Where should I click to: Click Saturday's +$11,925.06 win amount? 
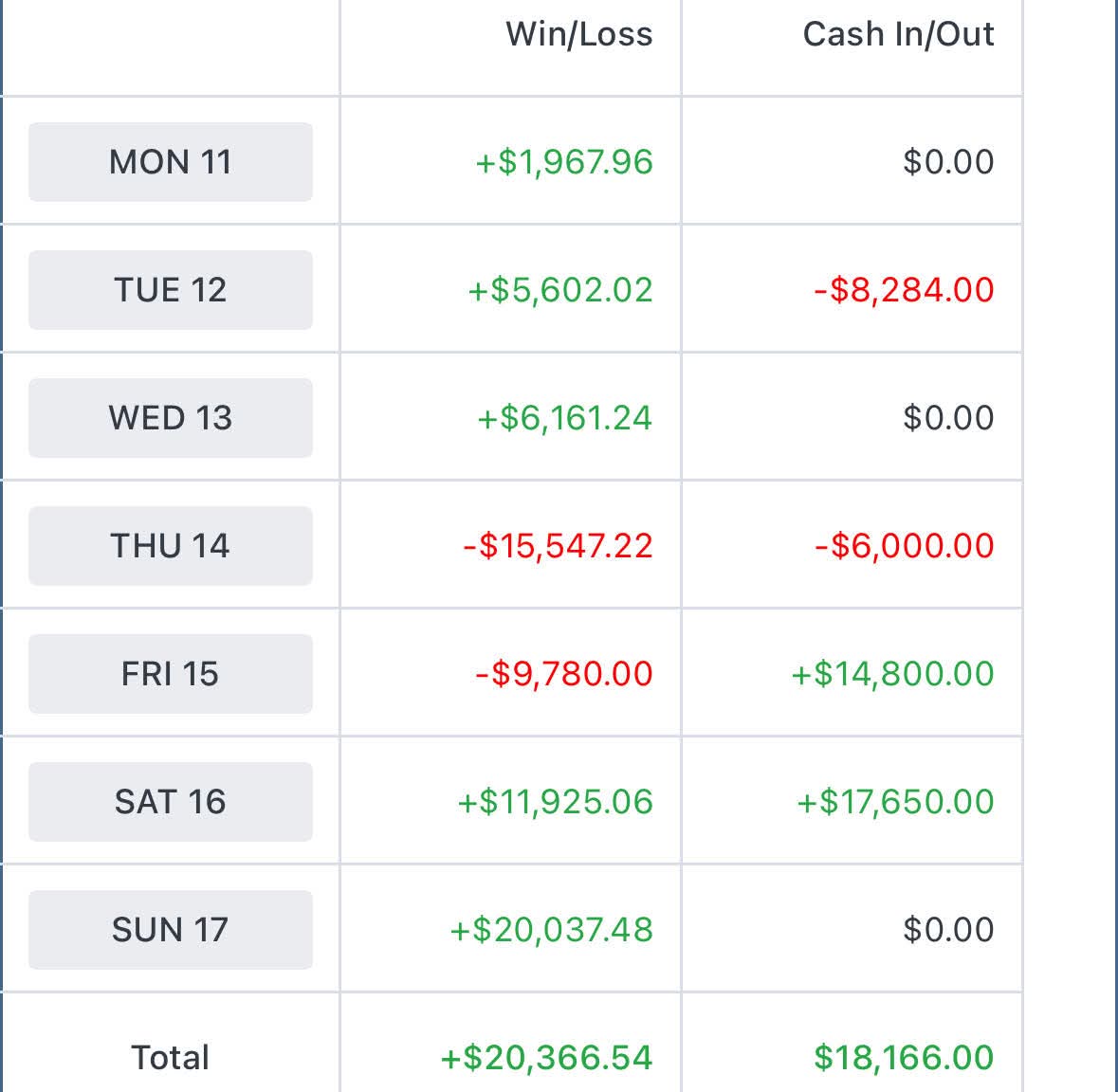click(555, 802)
